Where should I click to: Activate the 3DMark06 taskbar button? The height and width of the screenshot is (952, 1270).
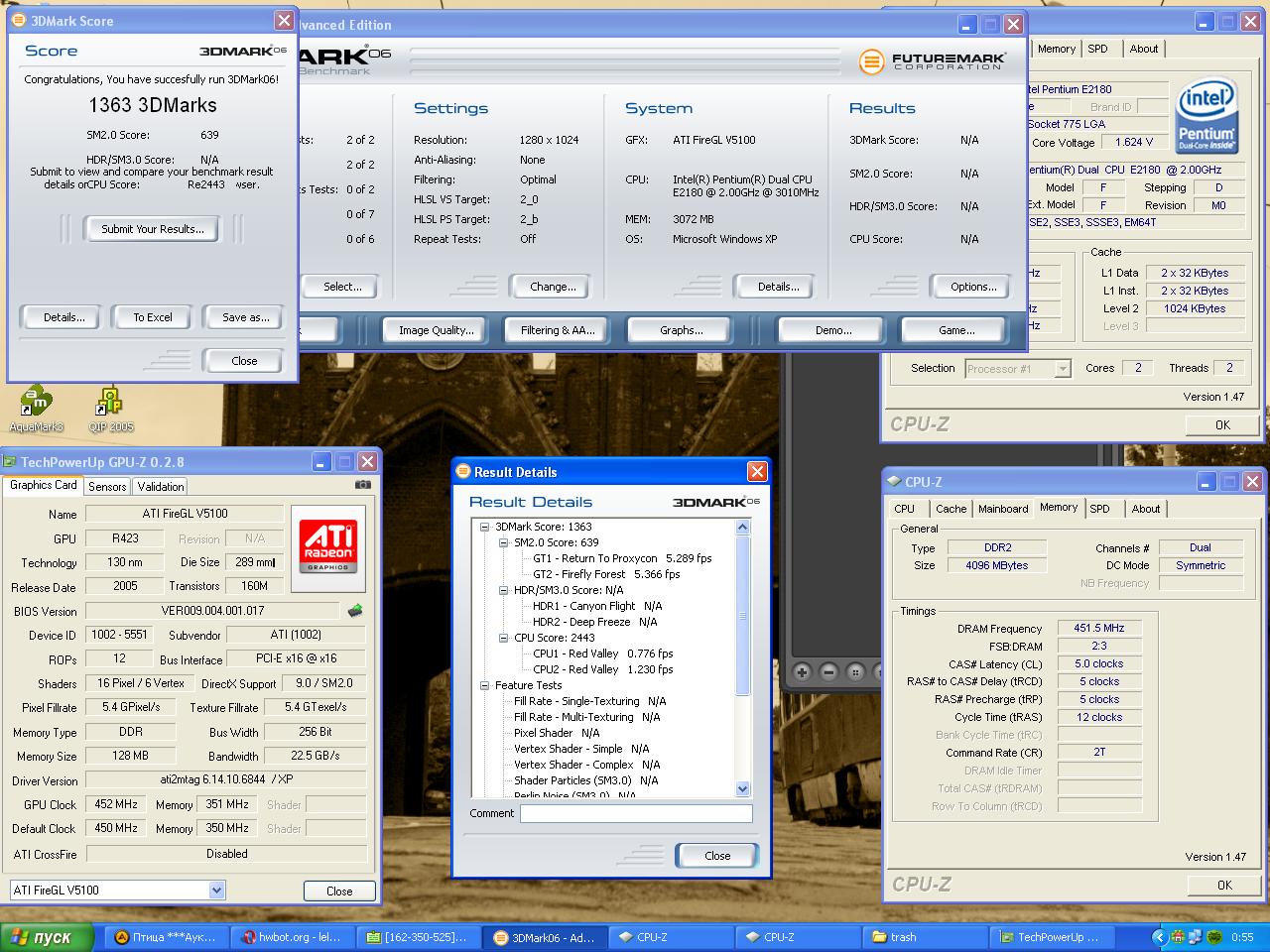545,937
